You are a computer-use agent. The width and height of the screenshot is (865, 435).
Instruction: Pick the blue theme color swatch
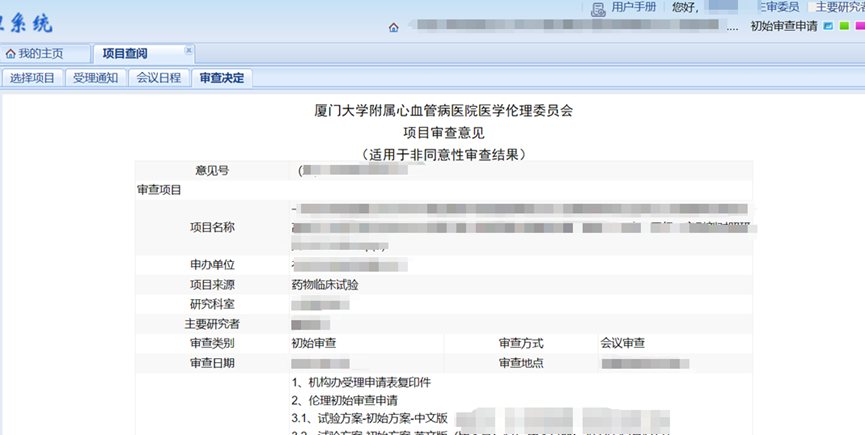pos(828,26)
